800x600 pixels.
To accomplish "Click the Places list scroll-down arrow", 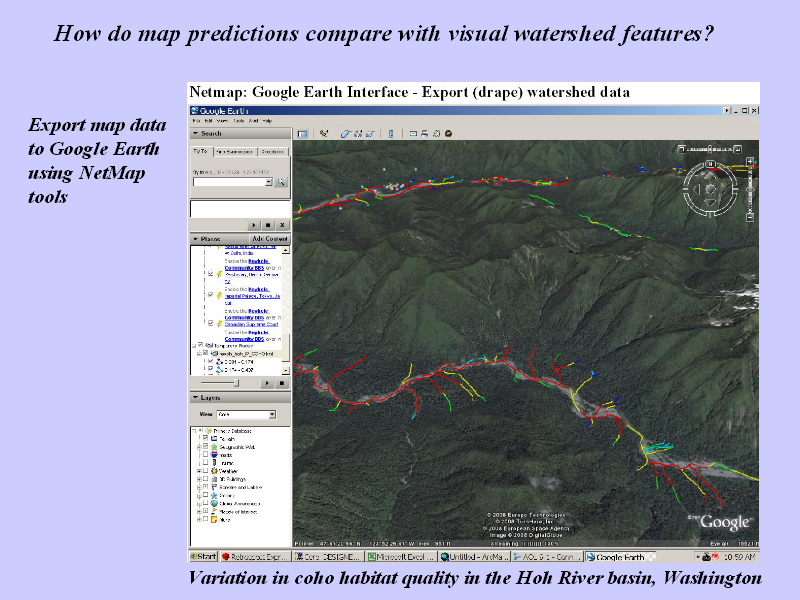I will [286, 371].
